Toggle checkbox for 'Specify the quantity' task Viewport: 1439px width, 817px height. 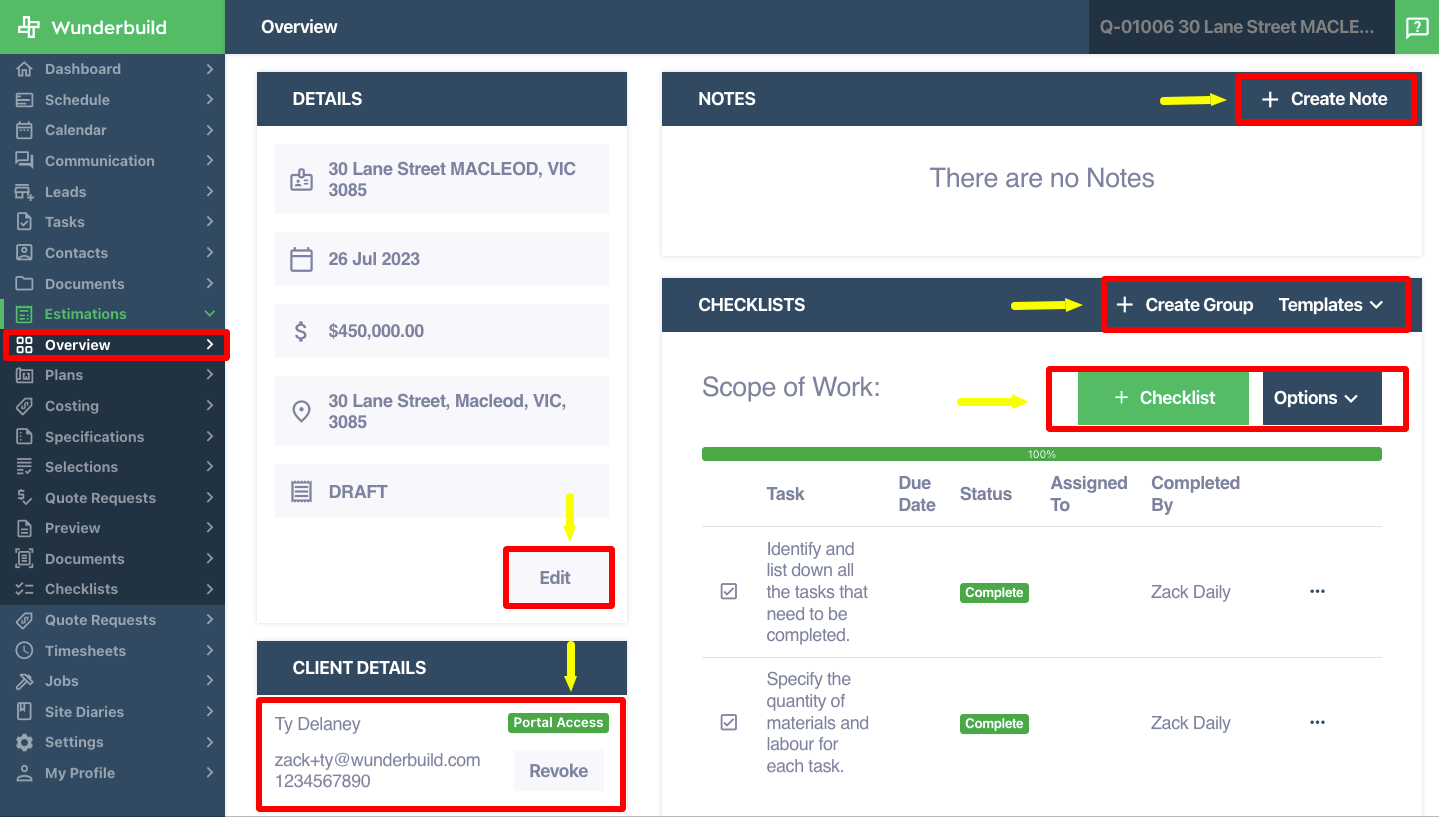point(729,722)
